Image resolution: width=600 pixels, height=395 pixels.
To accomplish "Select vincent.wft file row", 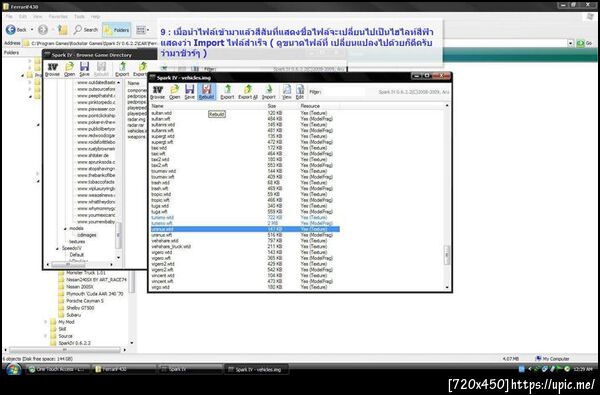I will 245,281.
